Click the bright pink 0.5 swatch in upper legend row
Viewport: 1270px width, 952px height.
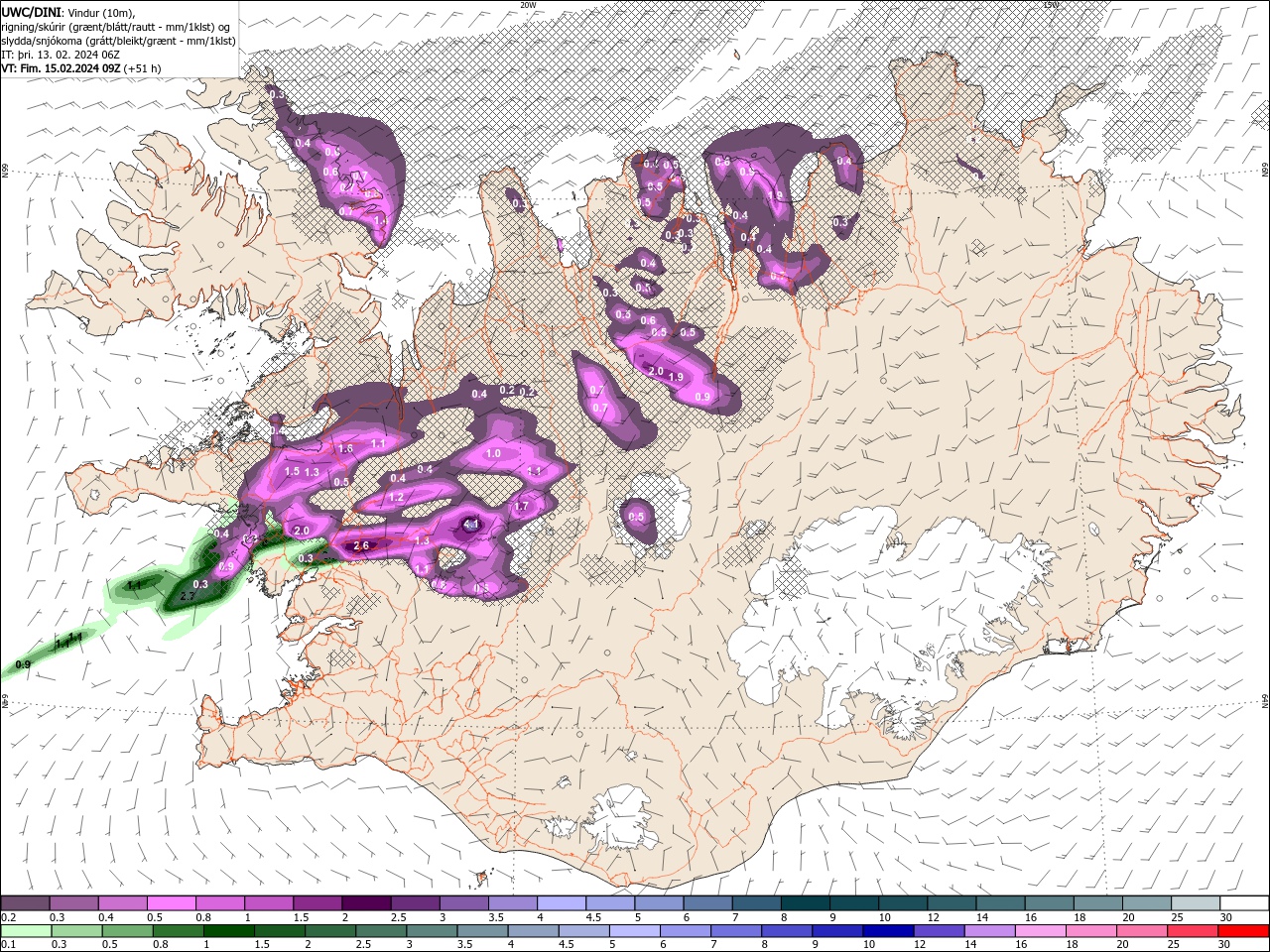click(x=171, y=902)
